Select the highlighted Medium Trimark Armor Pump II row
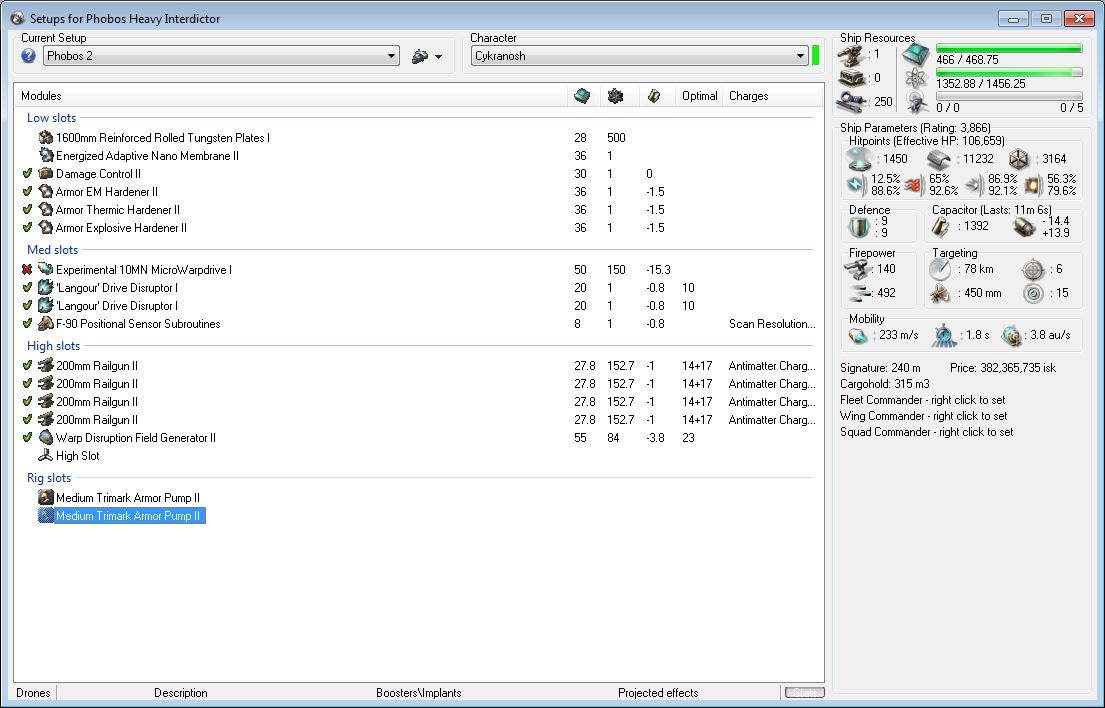The width and height of the screenshot is (1105, 708). 121,516
